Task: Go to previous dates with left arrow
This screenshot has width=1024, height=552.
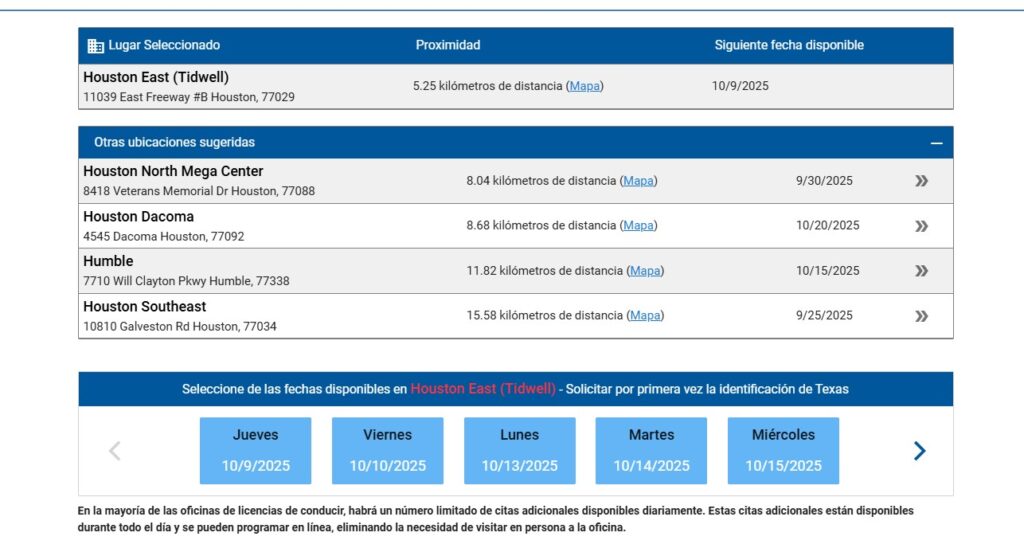Action: pyautogui.click(x=115, y=451)
